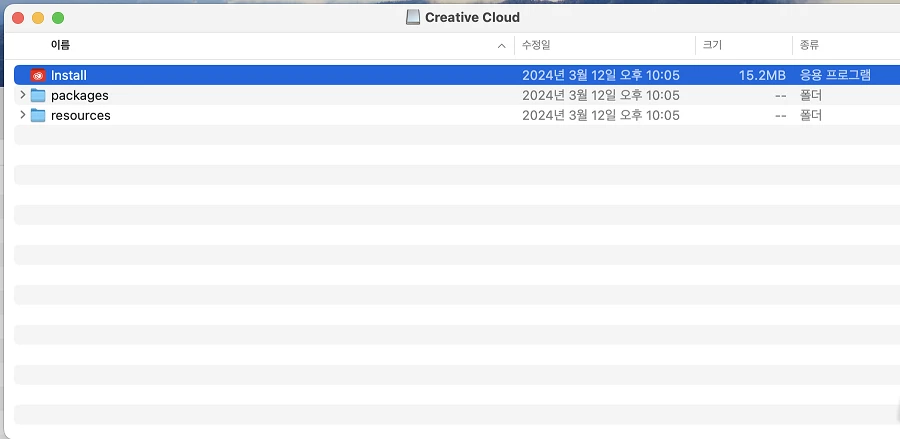Click the 폴더 kind in the packages row

811,95
